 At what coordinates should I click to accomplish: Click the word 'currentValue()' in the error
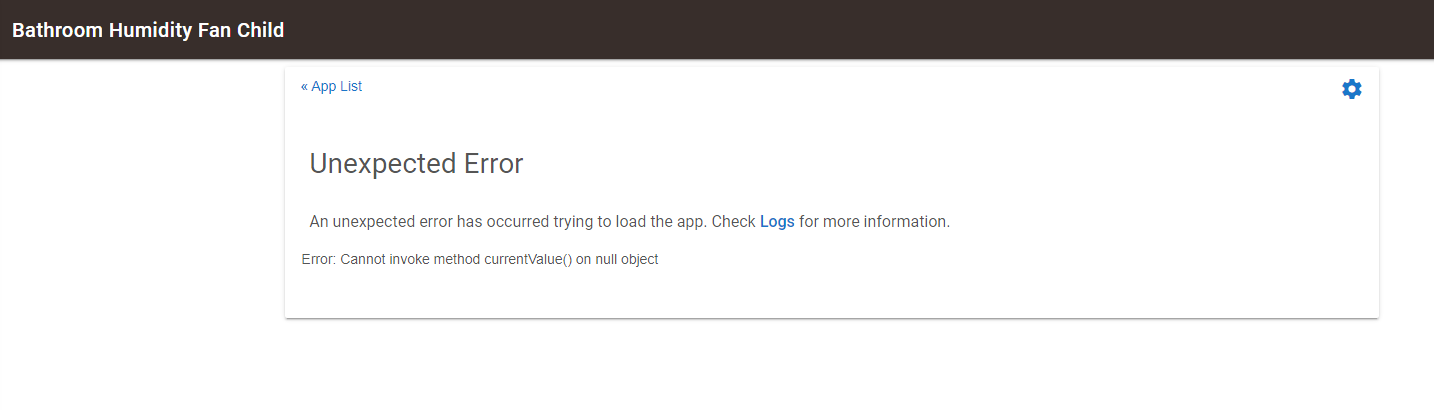(528, 259)
